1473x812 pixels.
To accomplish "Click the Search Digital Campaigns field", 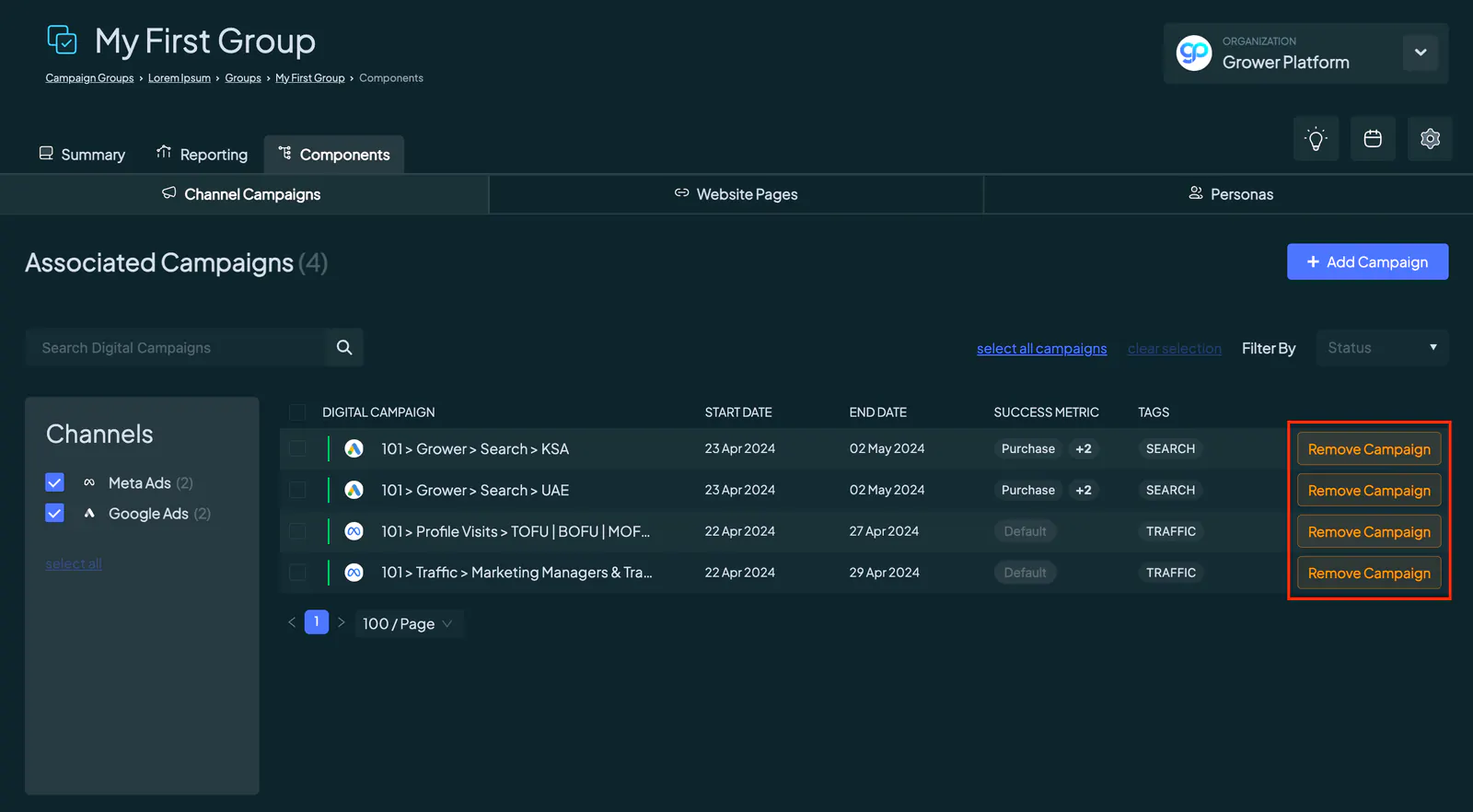I will point(175,347).
